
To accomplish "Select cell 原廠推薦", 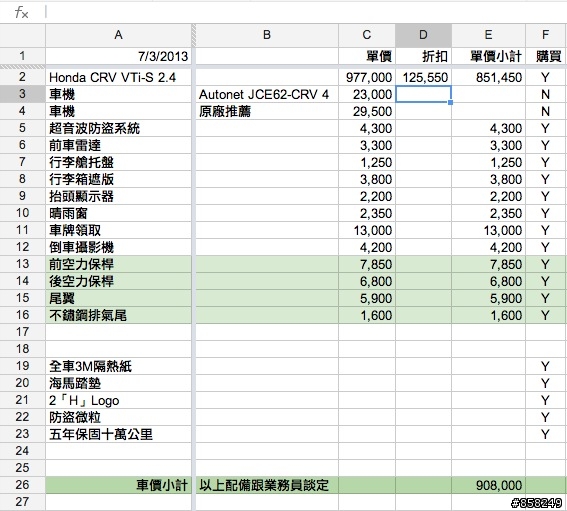I will (x=267, y=111).
